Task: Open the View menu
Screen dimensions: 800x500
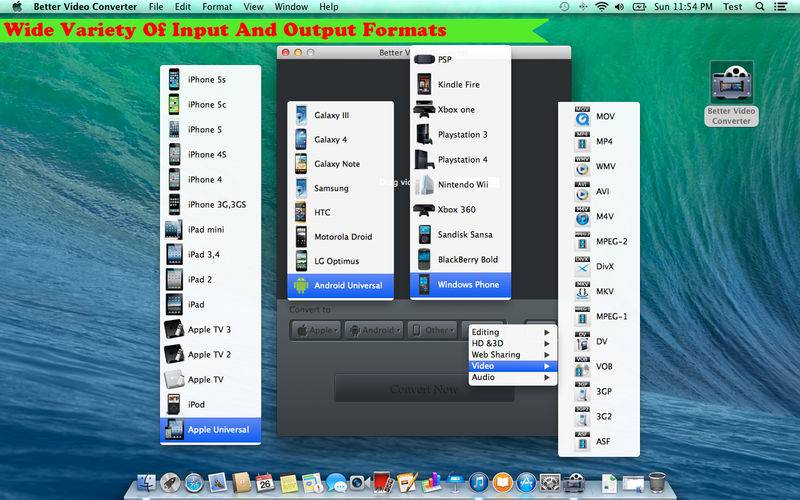Action: [254, 7]
